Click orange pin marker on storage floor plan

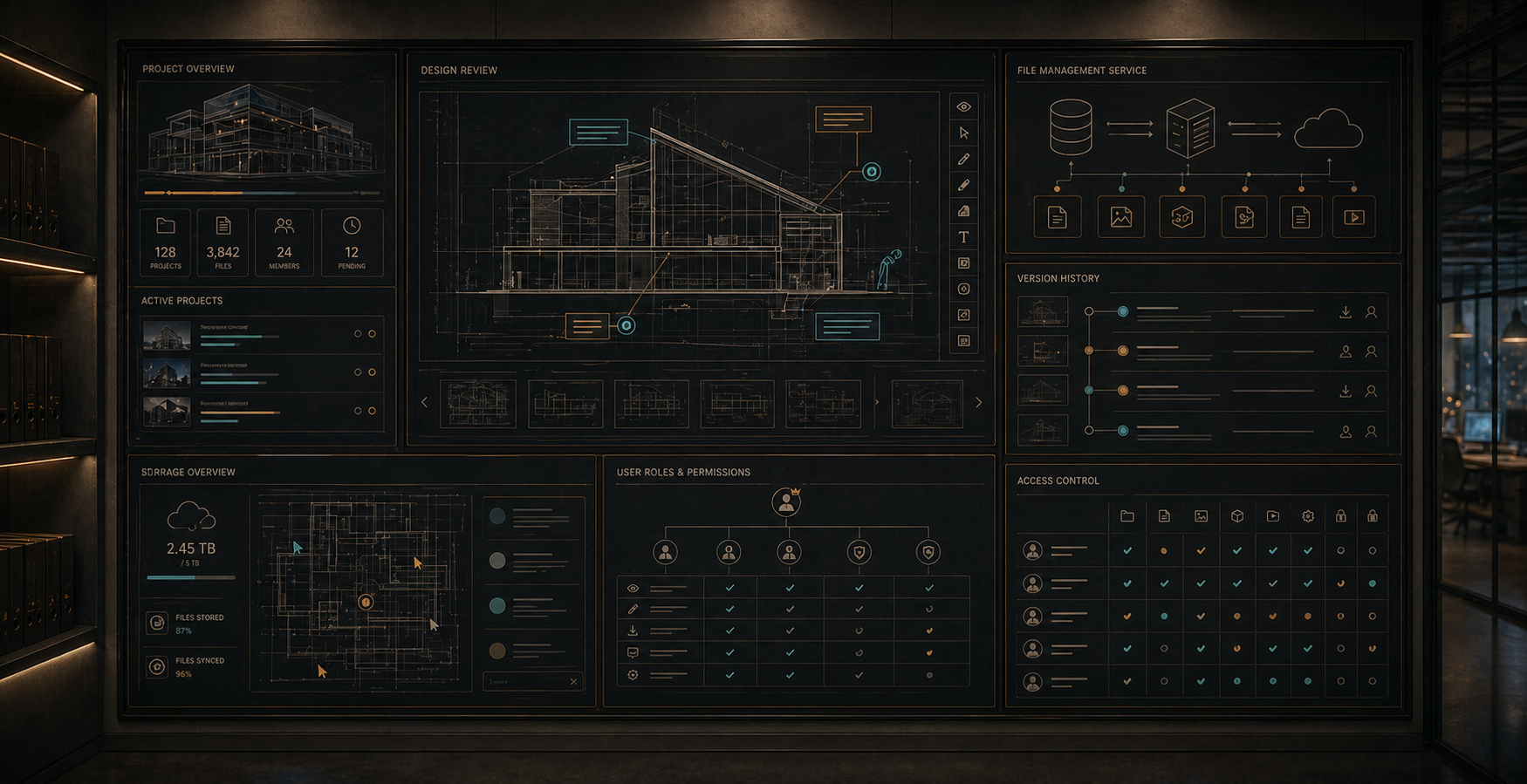point(366,602)
